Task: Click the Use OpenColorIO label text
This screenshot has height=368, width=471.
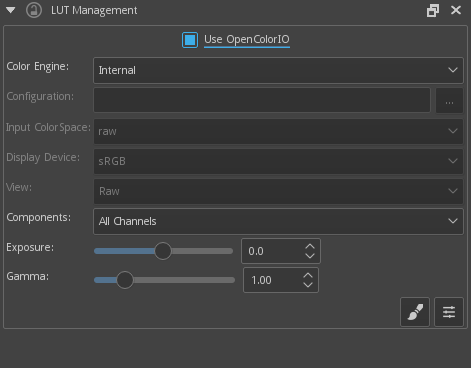Action: tap(247, 40)
